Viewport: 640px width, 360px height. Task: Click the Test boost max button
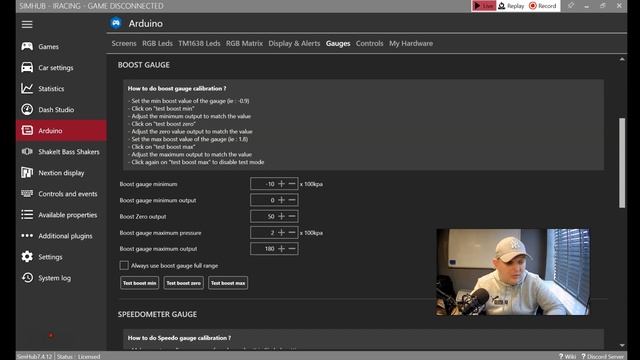click(228, 283)
